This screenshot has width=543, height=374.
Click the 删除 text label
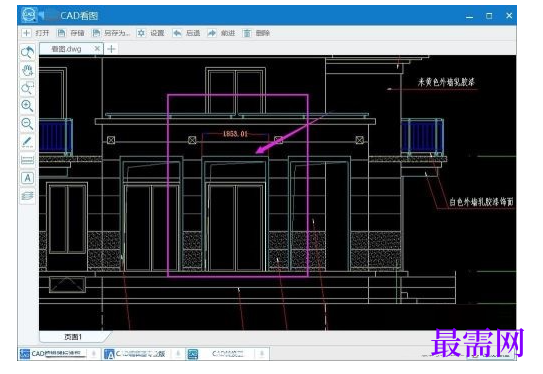click(263, 33)
